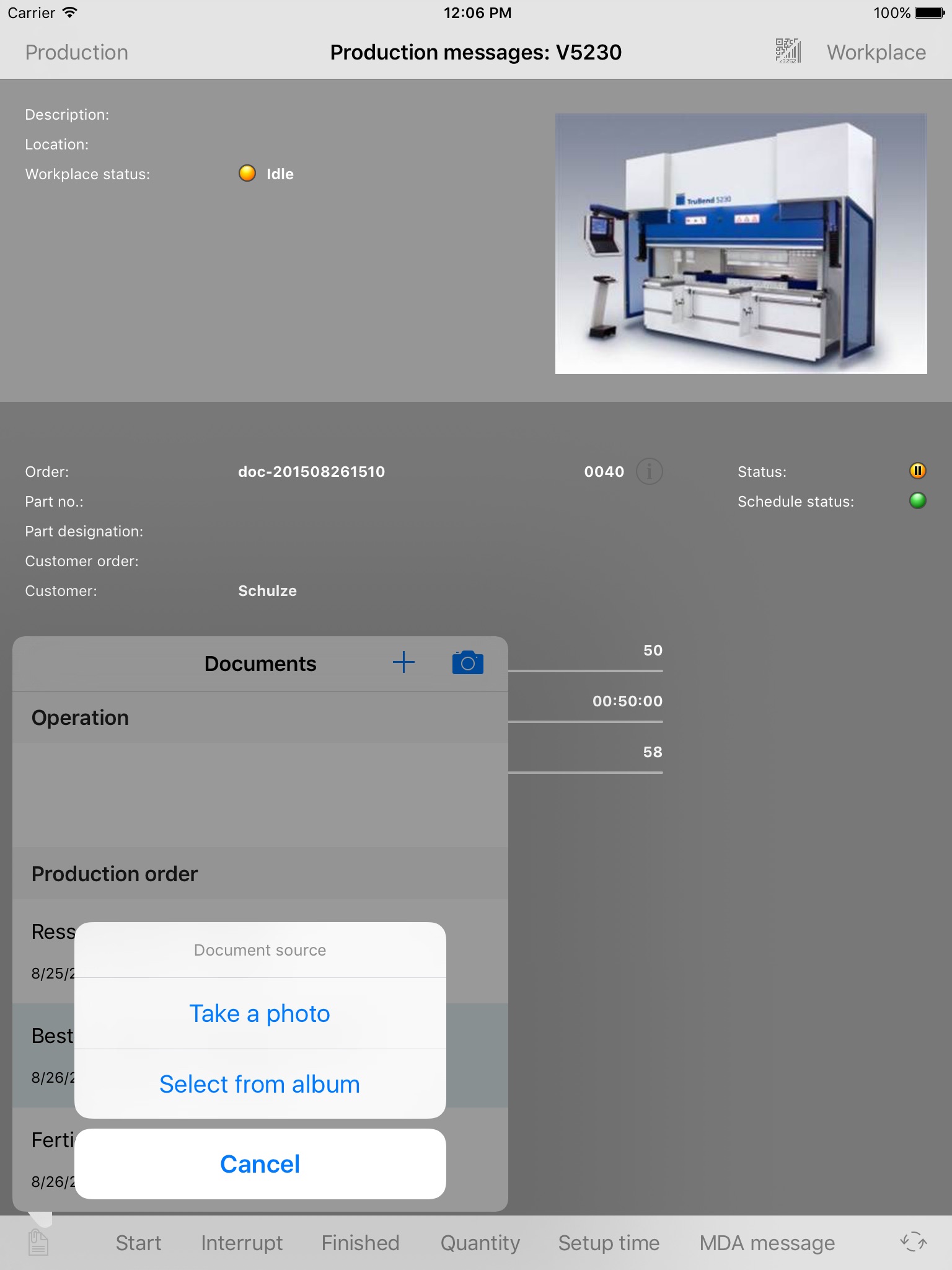Viewport: 952px width, 1270px height.
Task: Tap the Production messages: V5230 title
Action: 476,52
